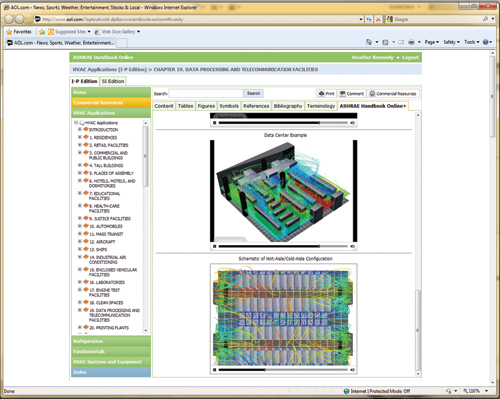Stop the topmost video player
Image resolution: width=500 pixels, height=399 pixels.
click(x=215, y=123)
